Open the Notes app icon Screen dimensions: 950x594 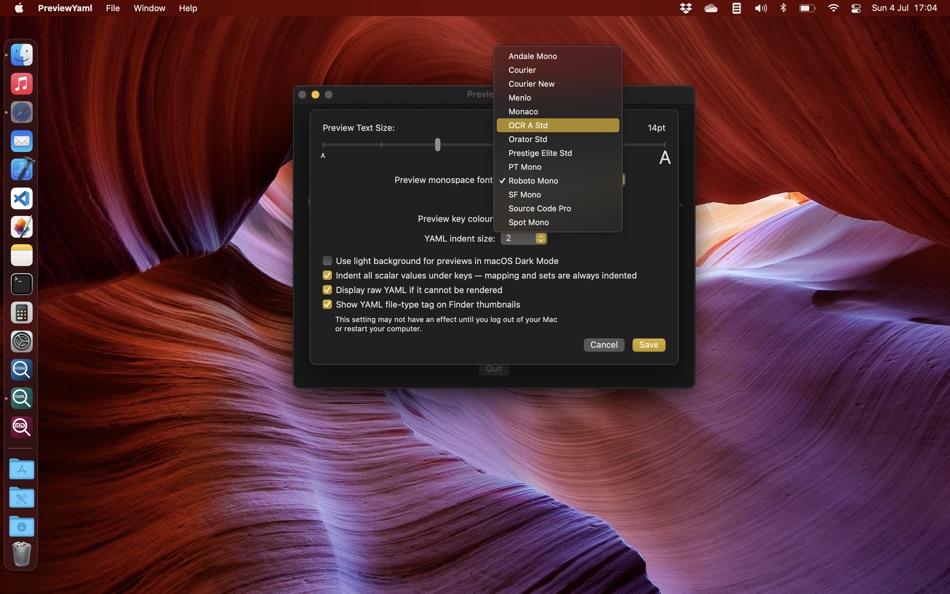click(x=22, y=255)
